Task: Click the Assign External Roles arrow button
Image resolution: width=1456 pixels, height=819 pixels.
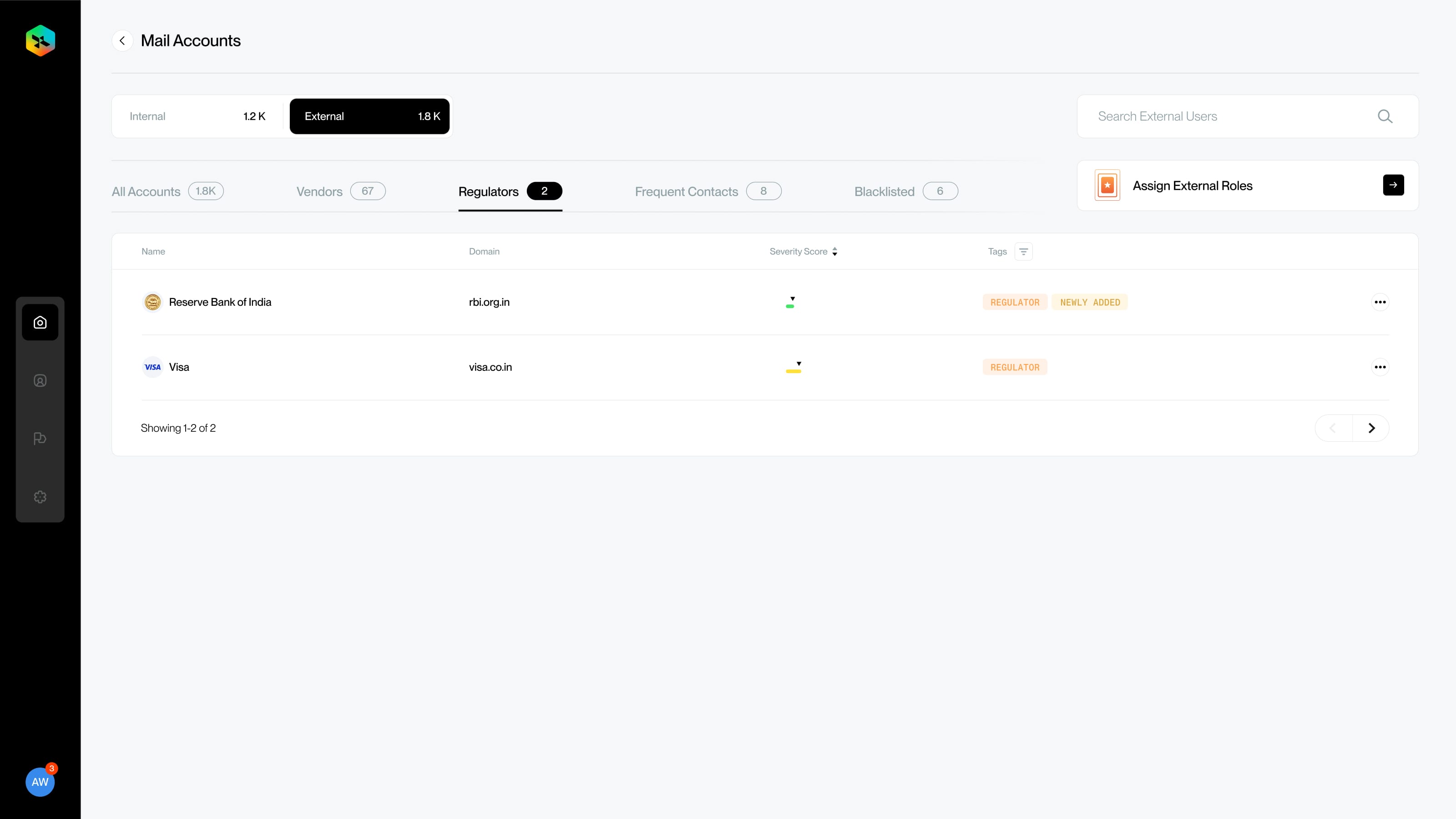Action: point(1393,185)
